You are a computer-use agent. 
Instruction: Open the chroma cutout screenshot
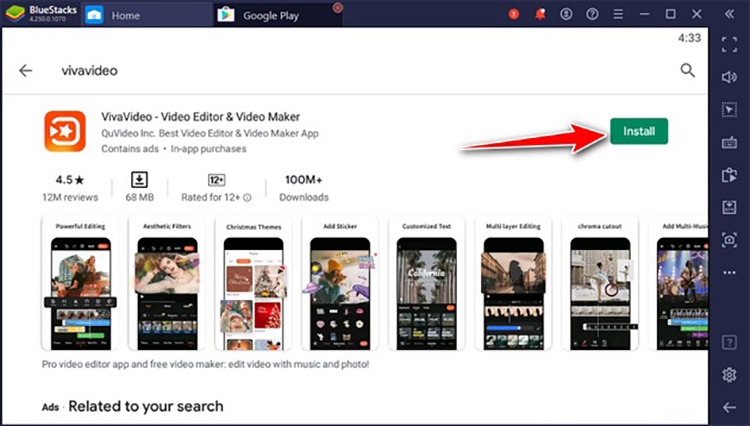[600, 283]
